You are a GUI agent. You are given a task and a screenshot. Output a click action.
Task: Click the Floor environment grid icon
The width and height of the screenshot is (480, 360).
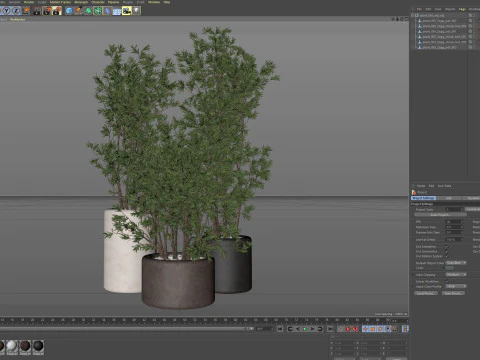point(117,11)
